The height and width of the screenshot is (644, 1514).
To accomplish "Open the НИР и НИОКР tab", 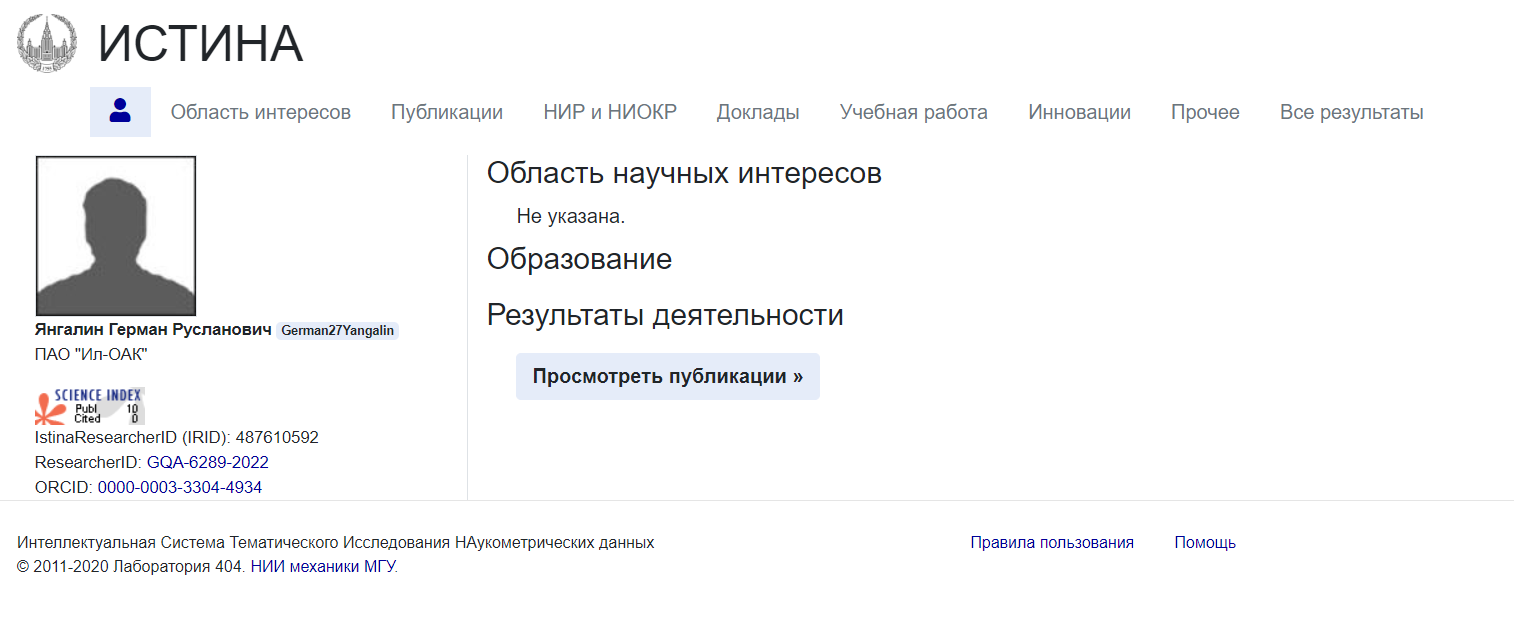I will [x=610, y=112].
